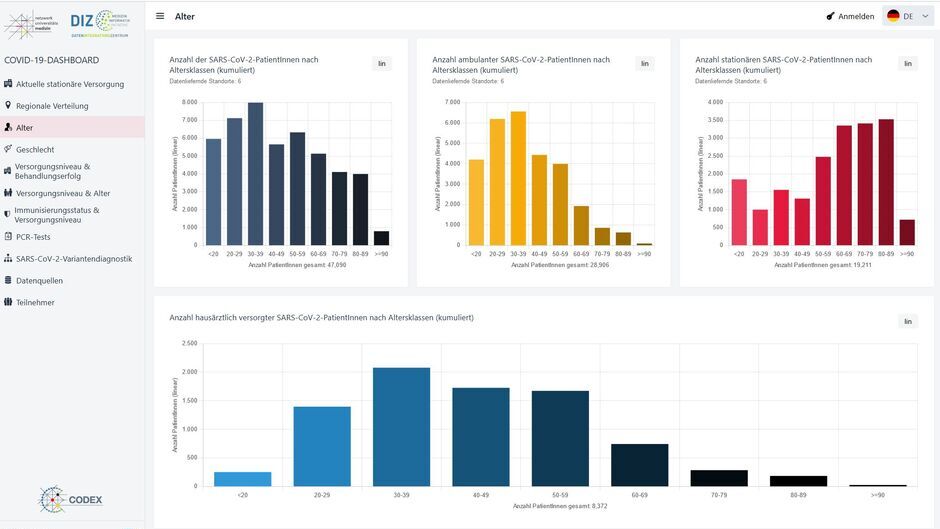Click the bed icon for Aktuelle stationäre Versorgung

pos(8,83)
